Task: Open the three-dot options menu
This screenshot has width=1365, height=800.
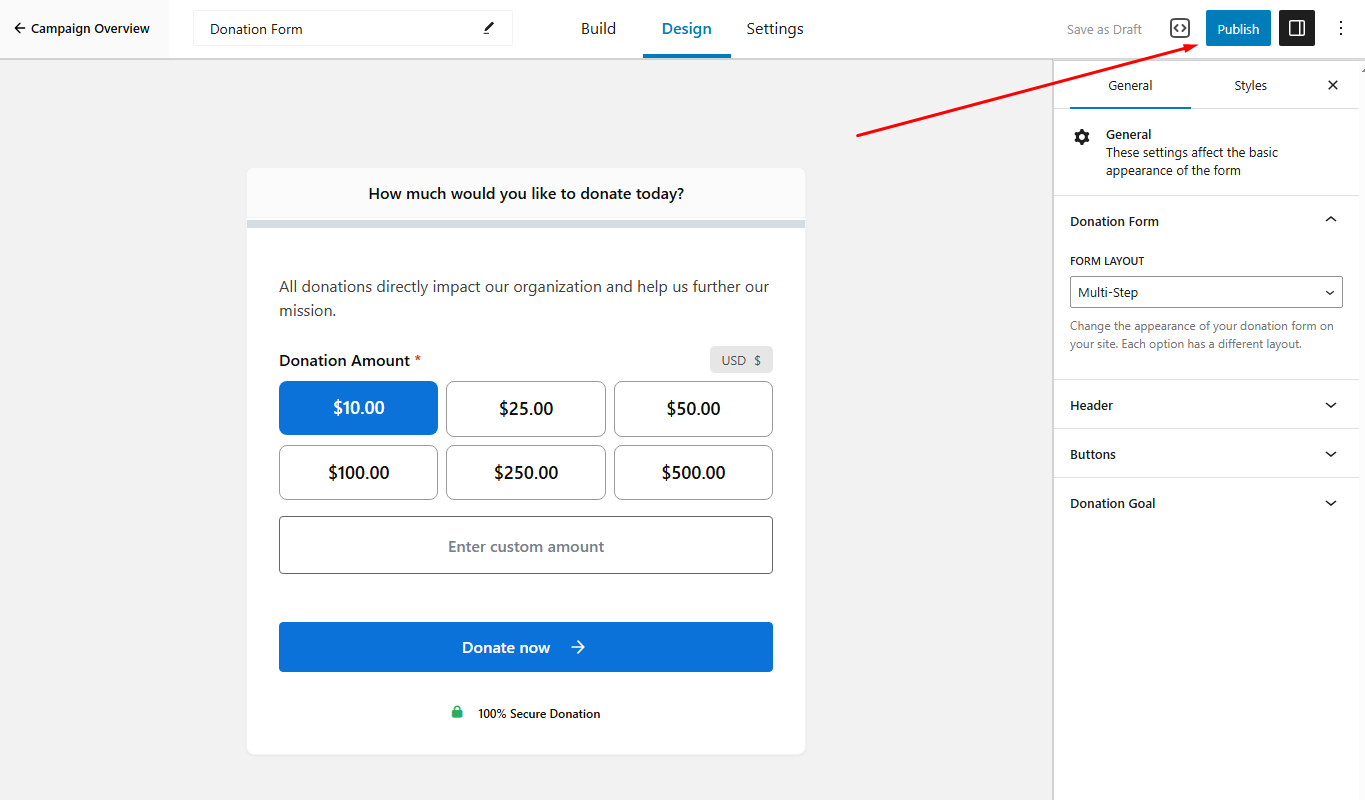Action: (1341, 28)
